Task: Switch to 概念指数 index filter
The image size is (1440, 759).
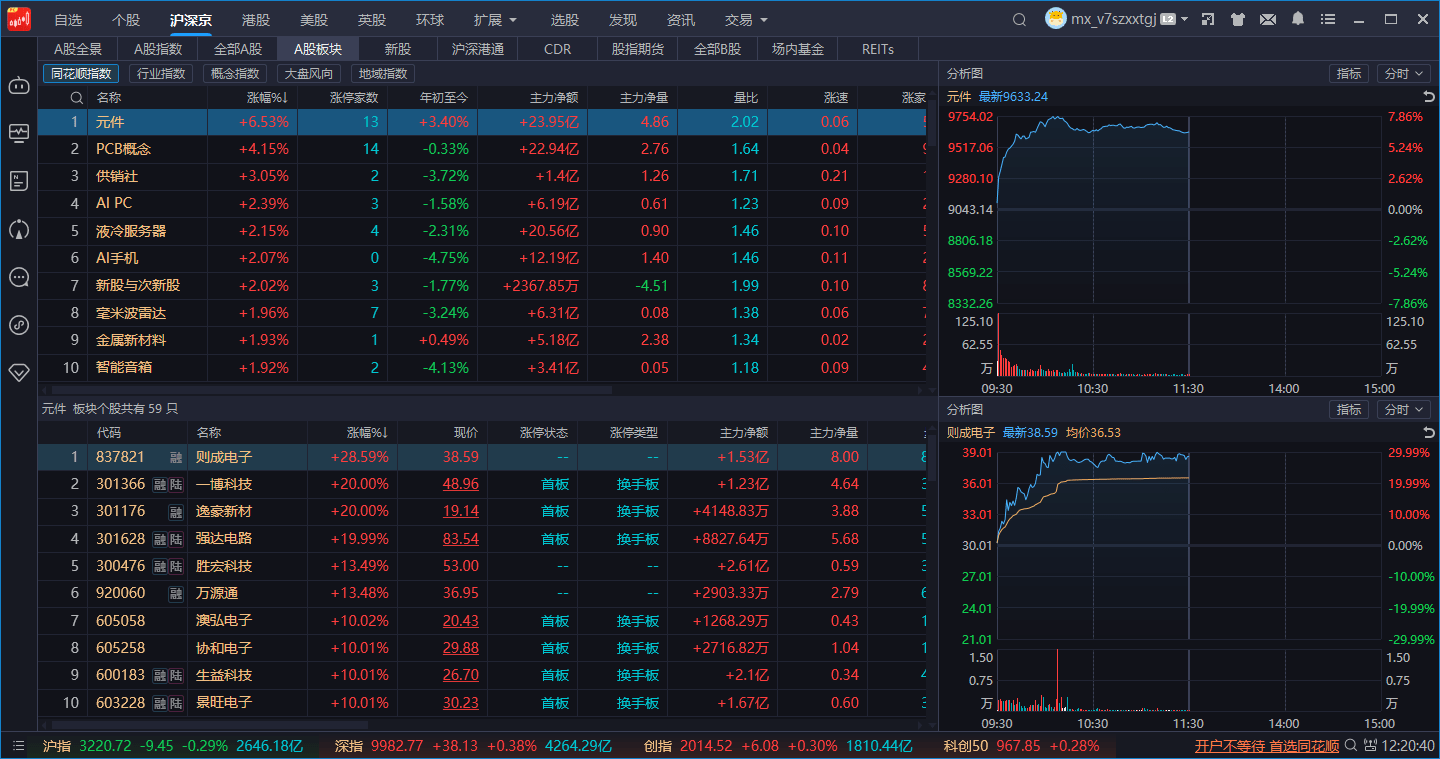Action: pyautogui.click(x=236, y=73)
